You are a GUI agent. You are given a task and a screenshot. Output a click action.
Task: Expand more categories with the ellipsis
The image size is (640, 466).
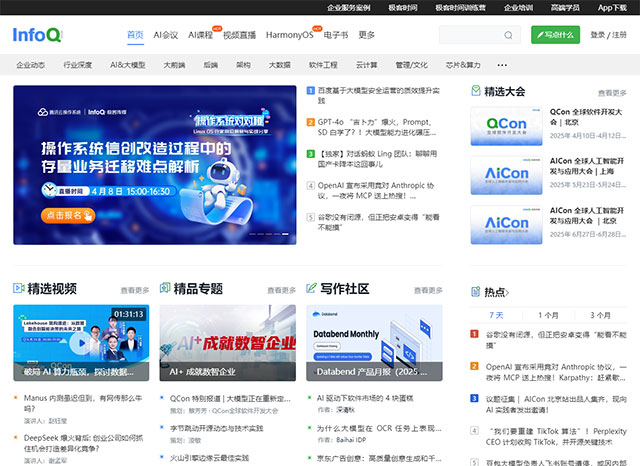(502, 64)
